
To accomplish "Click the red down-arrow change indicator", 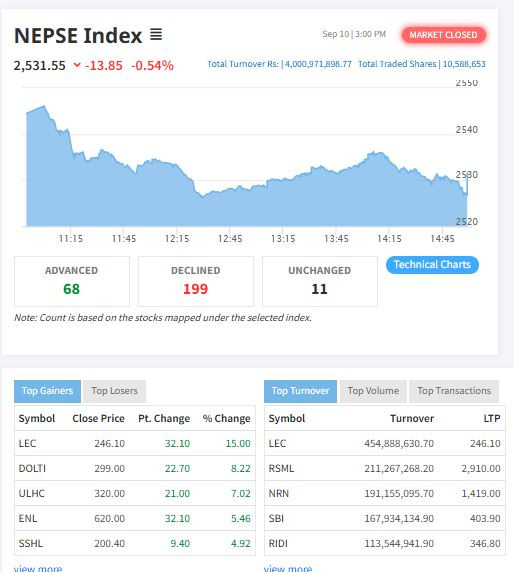I will click(x=77, y=65).
